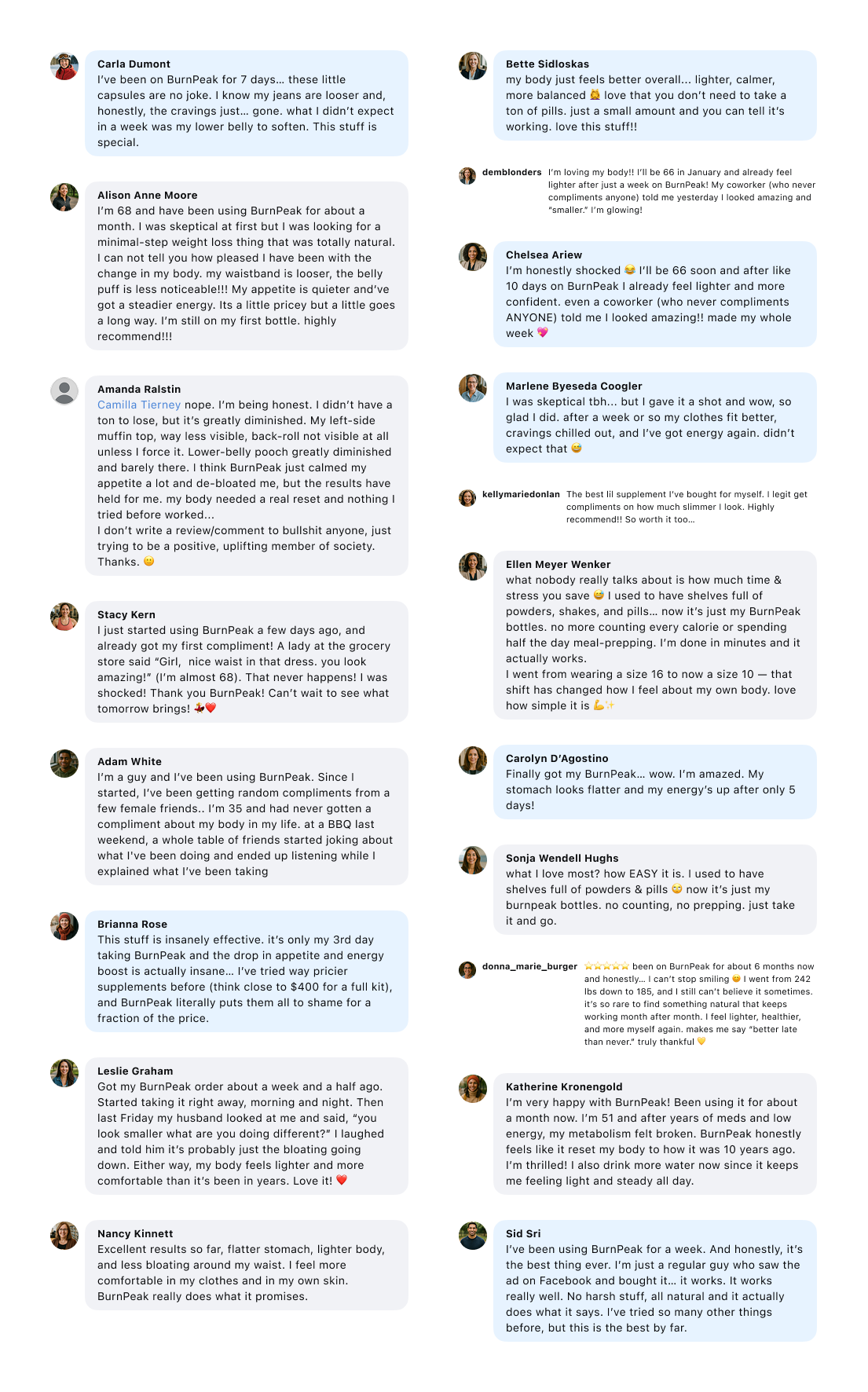Screen dimensions: 868x1392
Task: Click Stacy Kern's avatar image
Action: pos(64,617)
